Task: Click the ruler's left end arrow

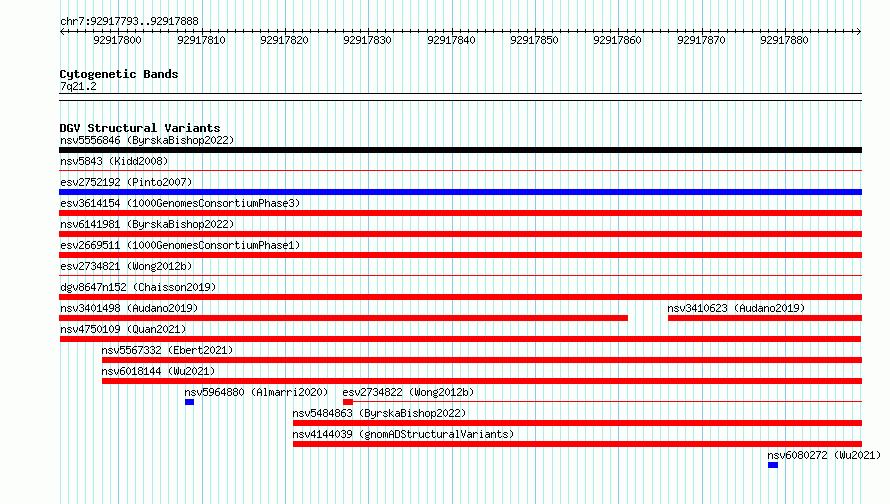Action: tap(62, 31)
